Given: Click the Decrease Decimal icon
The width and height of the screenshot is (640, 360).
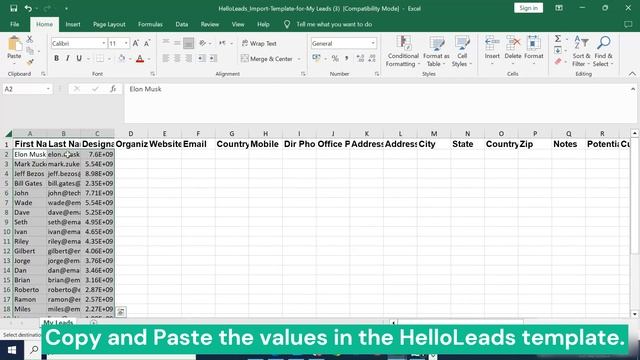Looking at the screenshot, I should [372, 58].
